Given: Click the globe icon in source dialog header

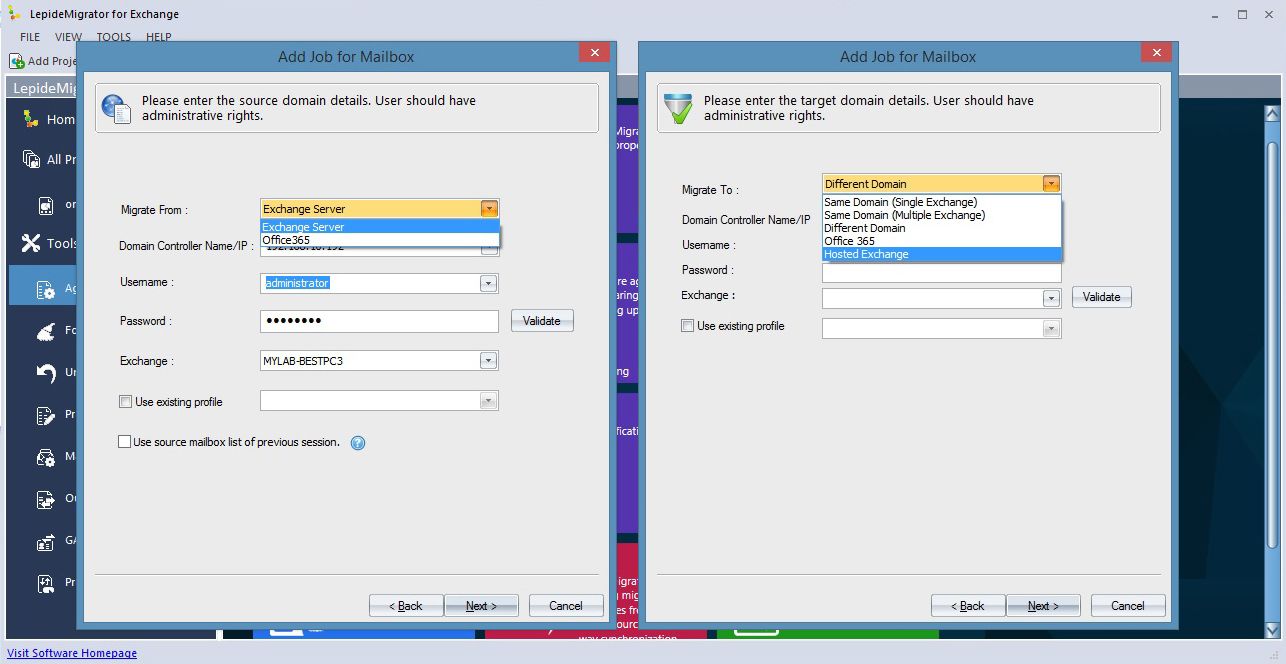Looking at the screenshot, I should tap(116, 108).
